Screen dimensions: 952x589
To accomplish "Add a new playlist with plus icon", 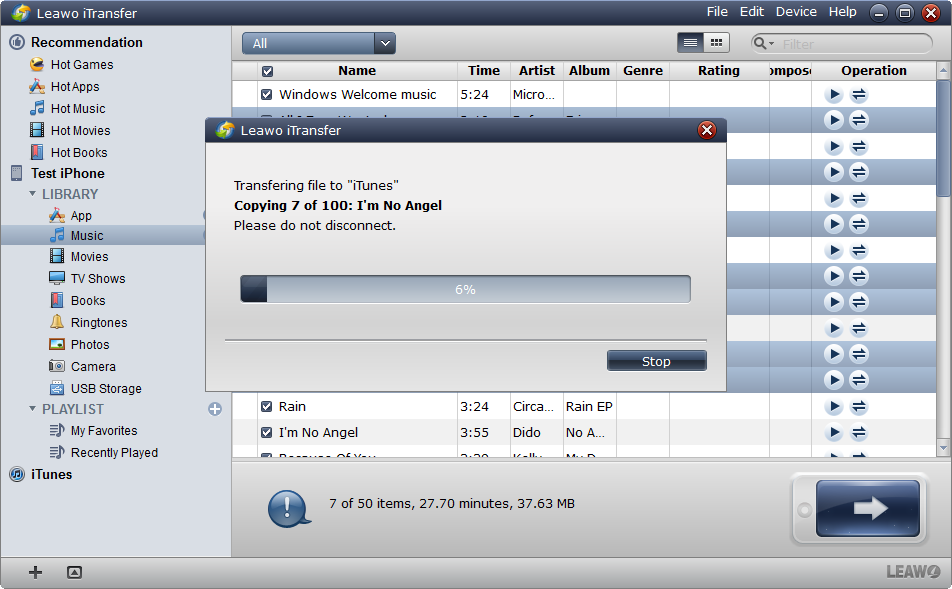I will click(215, 409).
